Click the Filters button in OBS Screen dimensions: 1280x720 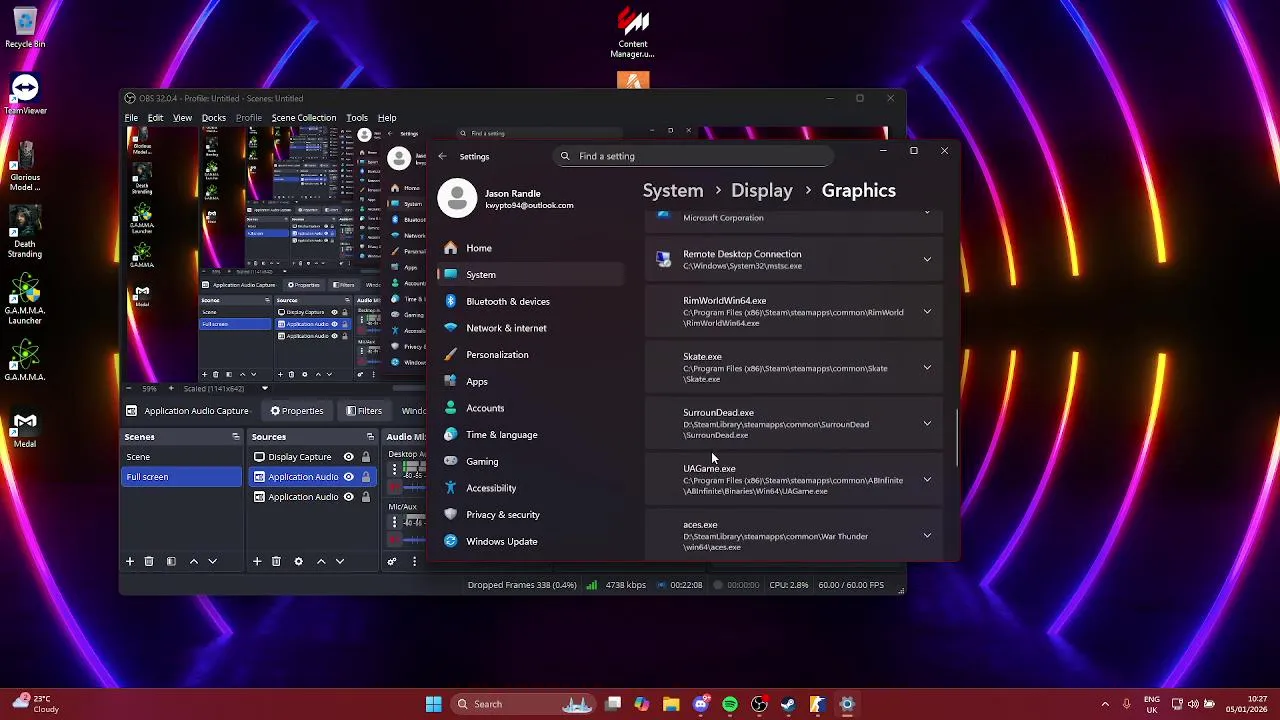click(363, 411)
